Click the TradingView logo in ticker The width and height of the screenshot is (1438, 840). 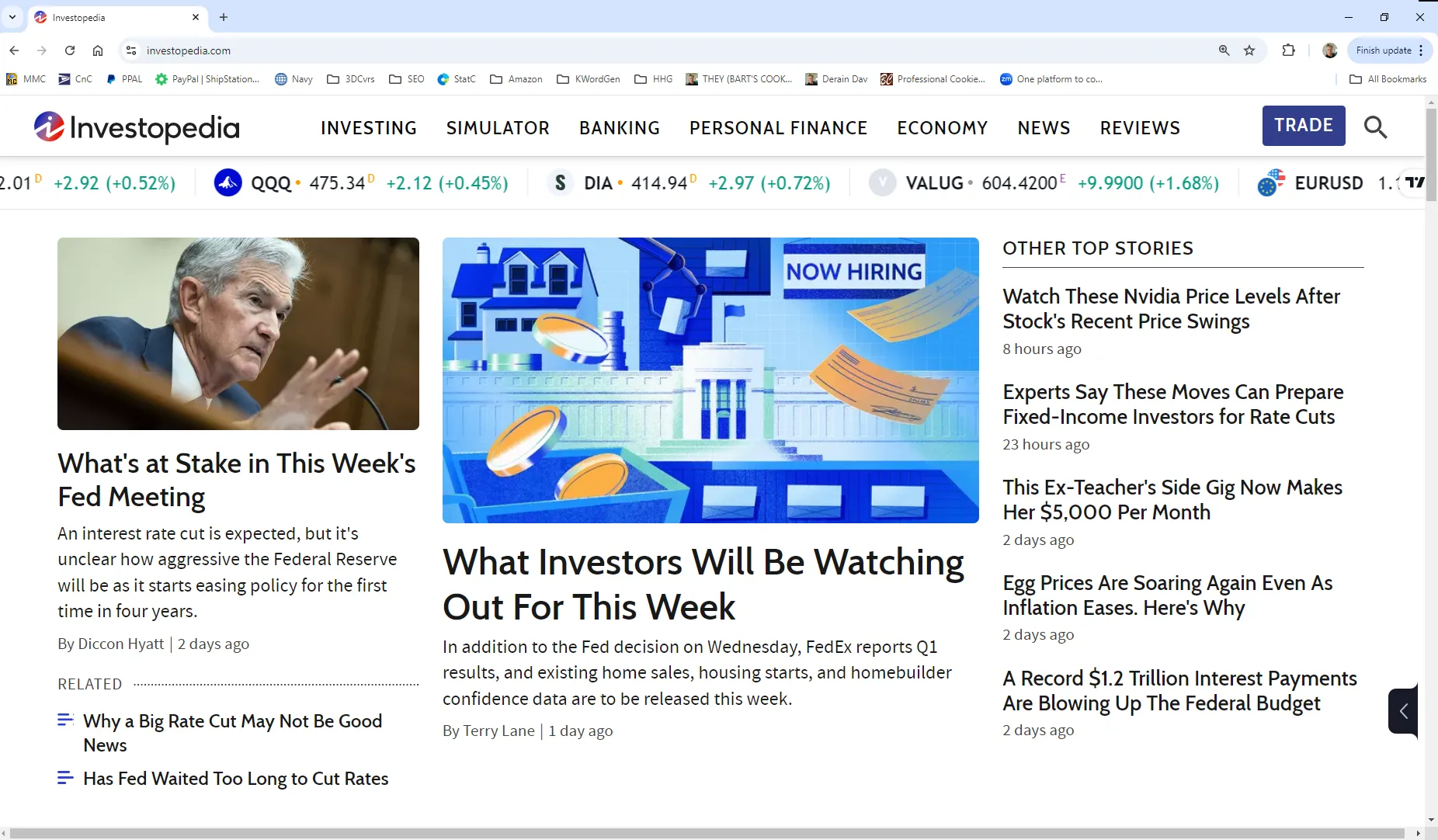[x=1415, y=182]
